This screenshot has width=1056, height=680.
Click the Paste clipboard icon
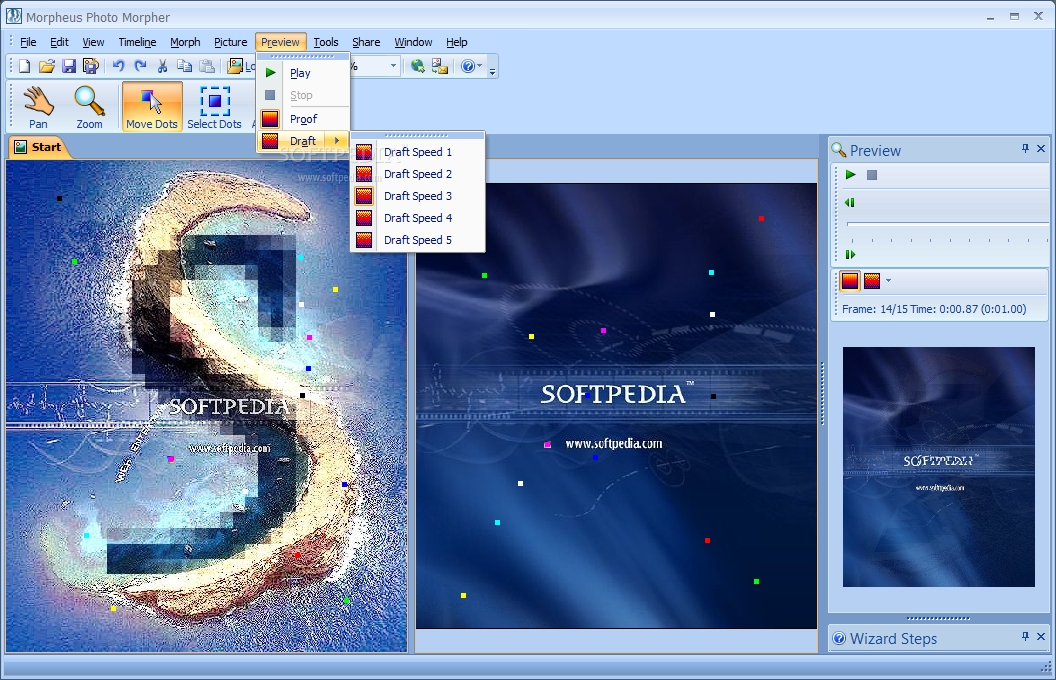[x=207, y=66]
